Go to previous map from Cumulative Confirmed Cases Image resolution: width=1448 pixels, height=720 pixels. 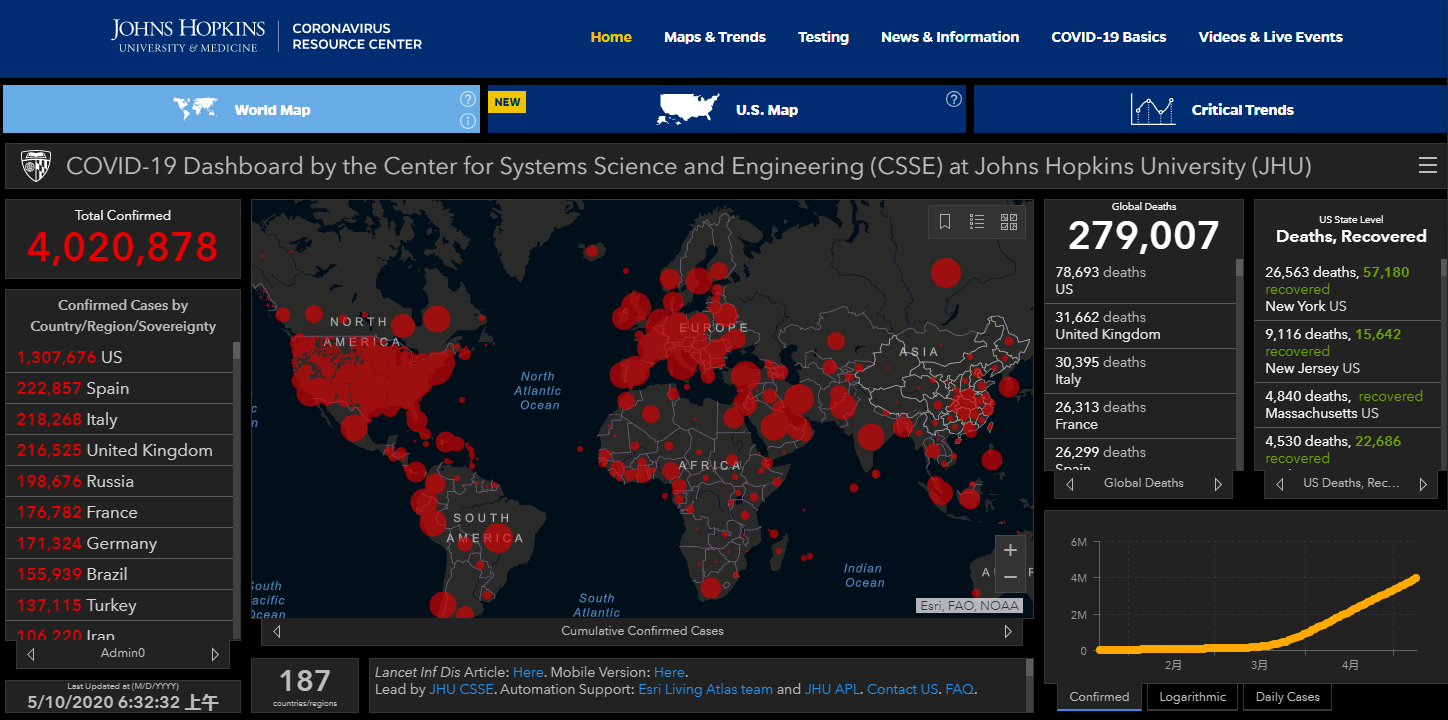(277, 631)
